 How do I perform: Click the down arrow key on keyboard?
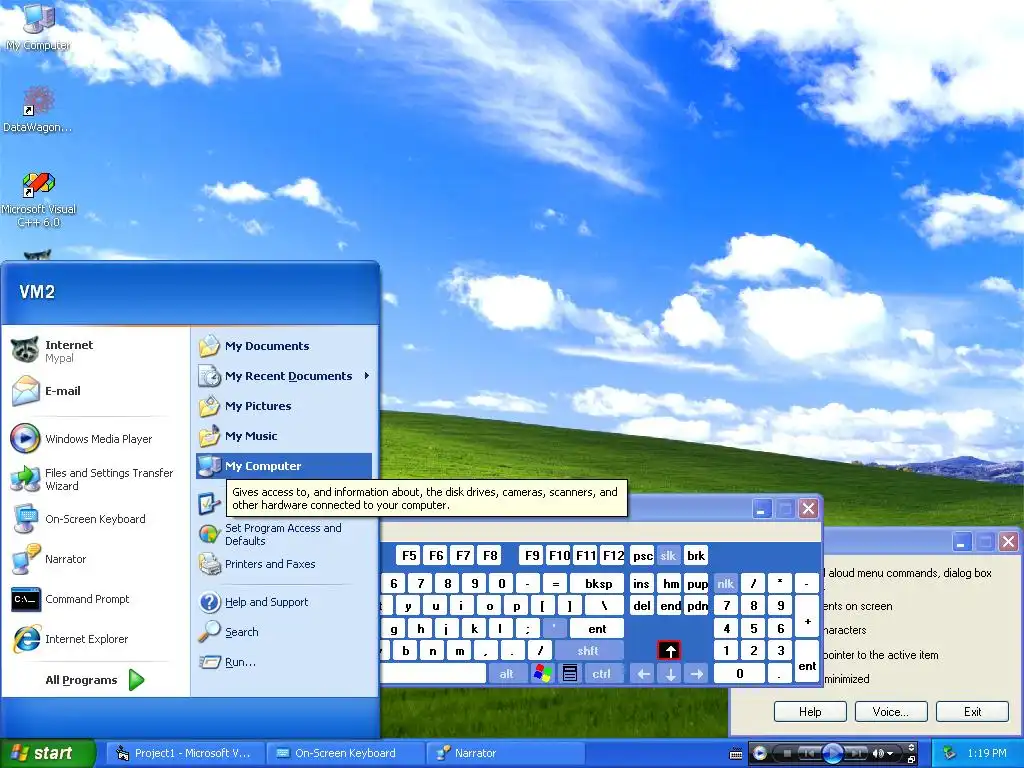[x=670, y=673]
